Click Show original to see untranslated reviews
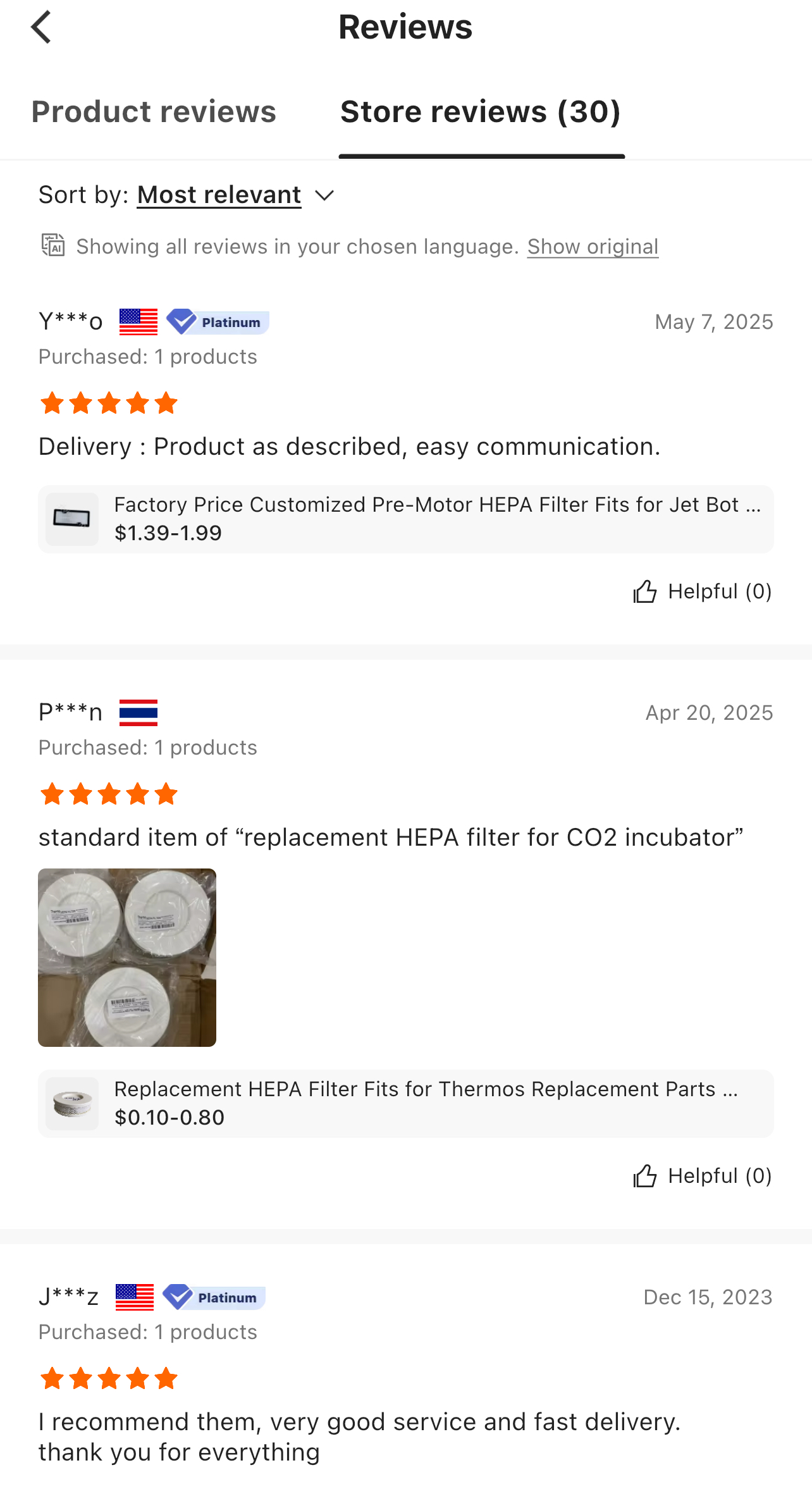 (592, 246)
